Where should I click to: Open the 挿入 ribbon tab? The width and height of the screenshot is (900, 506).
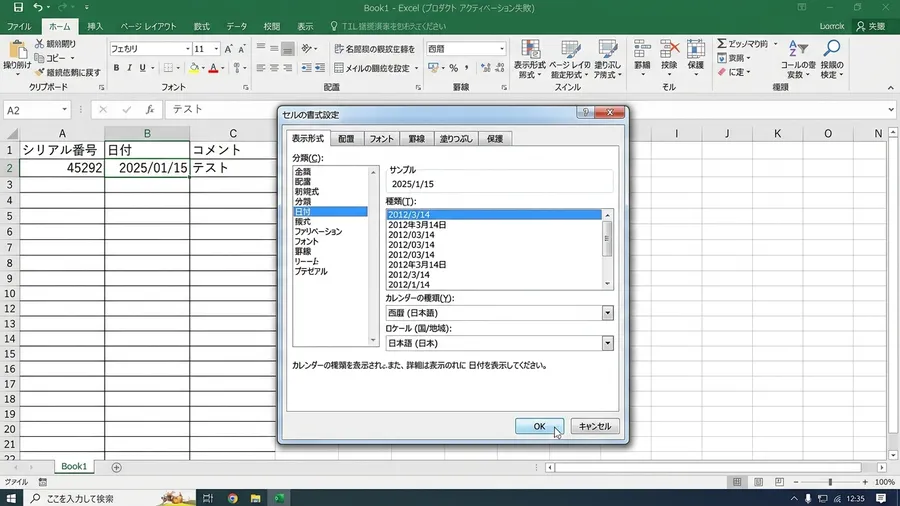click(95, 26)
